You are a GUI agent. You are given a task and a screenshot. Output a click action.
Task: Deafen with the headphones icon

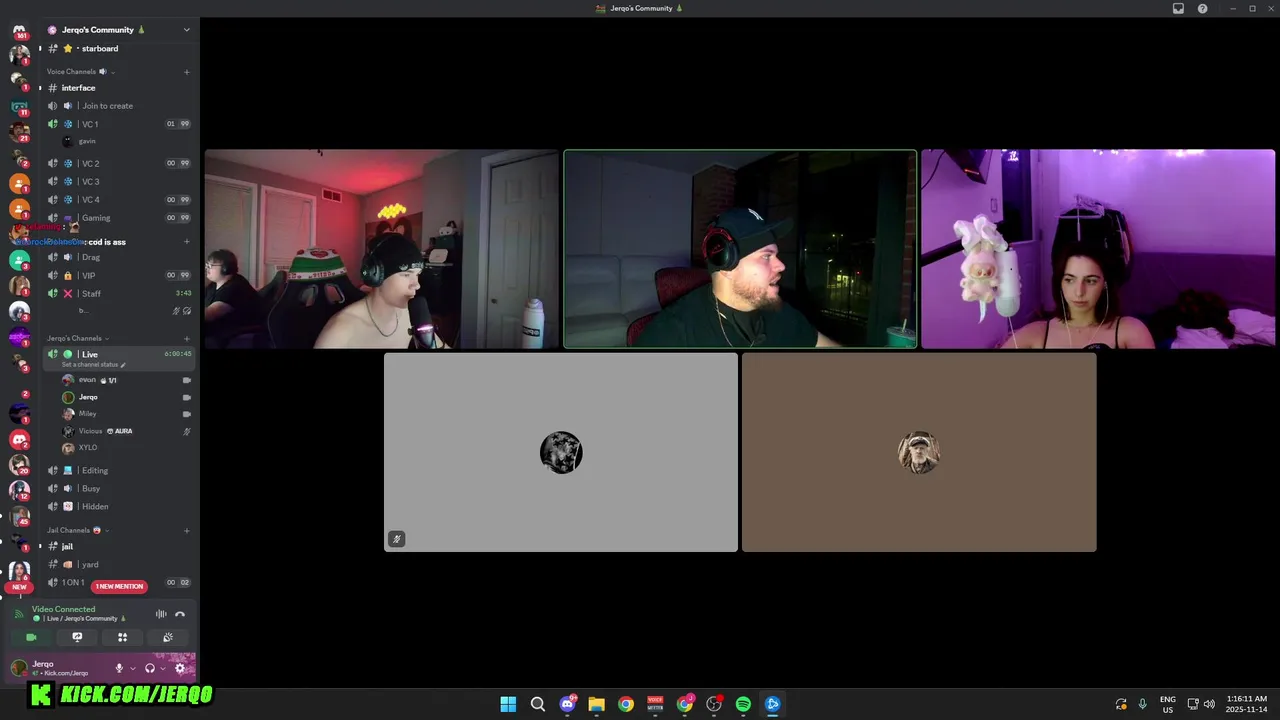(149, 668)
